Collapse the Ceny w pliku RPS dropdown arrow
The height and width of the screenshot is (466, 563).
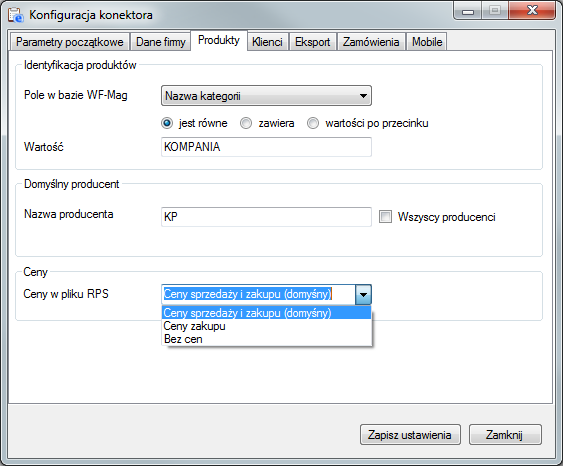tap(363, 295)
